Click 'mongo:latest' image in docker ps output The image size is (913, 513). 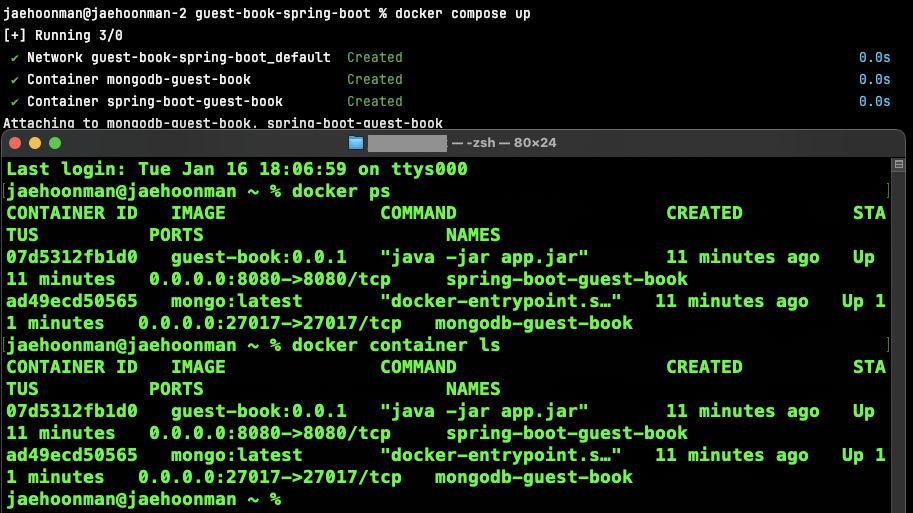(236, 302)
